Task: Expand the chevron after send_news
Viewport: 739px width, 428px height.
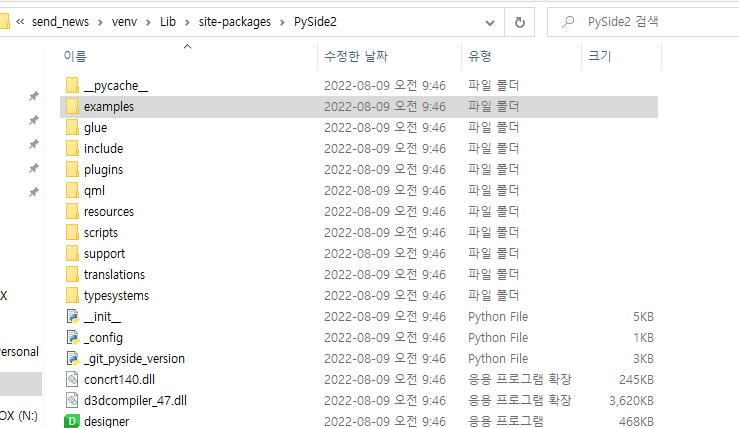Action: [x=100, y=22]
